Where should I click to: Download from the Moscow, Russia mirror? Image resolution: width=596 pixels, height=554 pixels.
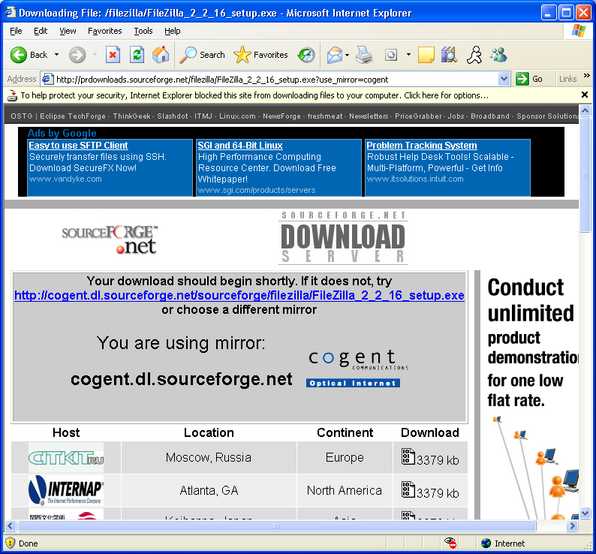click(430, 457)
